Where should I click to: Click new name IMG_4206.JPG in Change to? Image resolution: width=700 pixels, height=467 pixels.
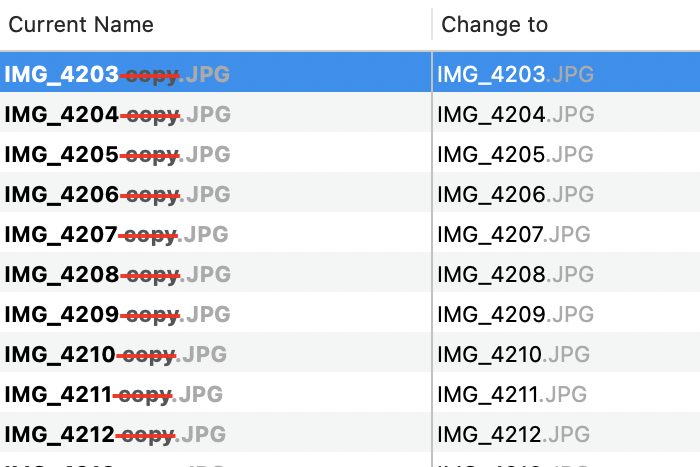516,195
